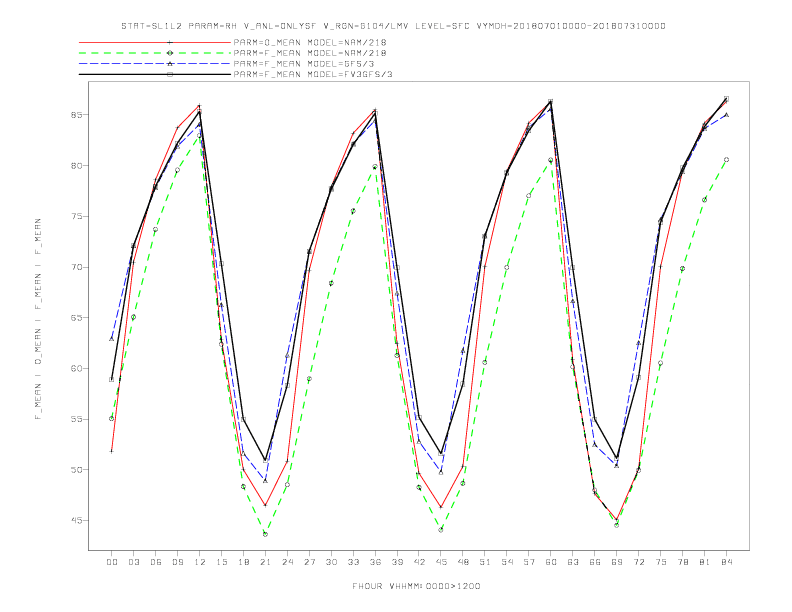Click the rotated y-axis label F_MEAN O_MEAN
Image resolution: width=792 pixels, height=612 pixels.
[x=38, y=319]
